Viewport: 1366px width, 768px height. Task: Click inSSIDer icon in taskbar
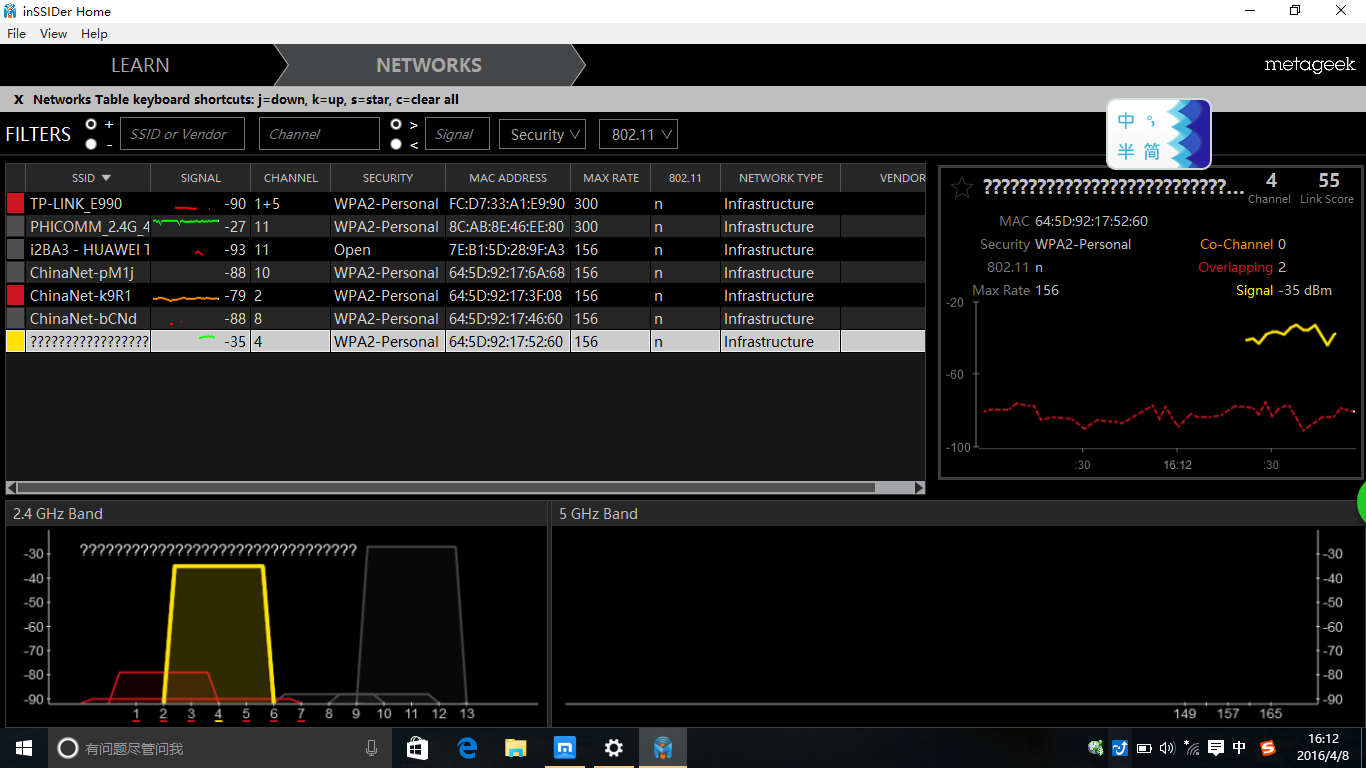663,748
